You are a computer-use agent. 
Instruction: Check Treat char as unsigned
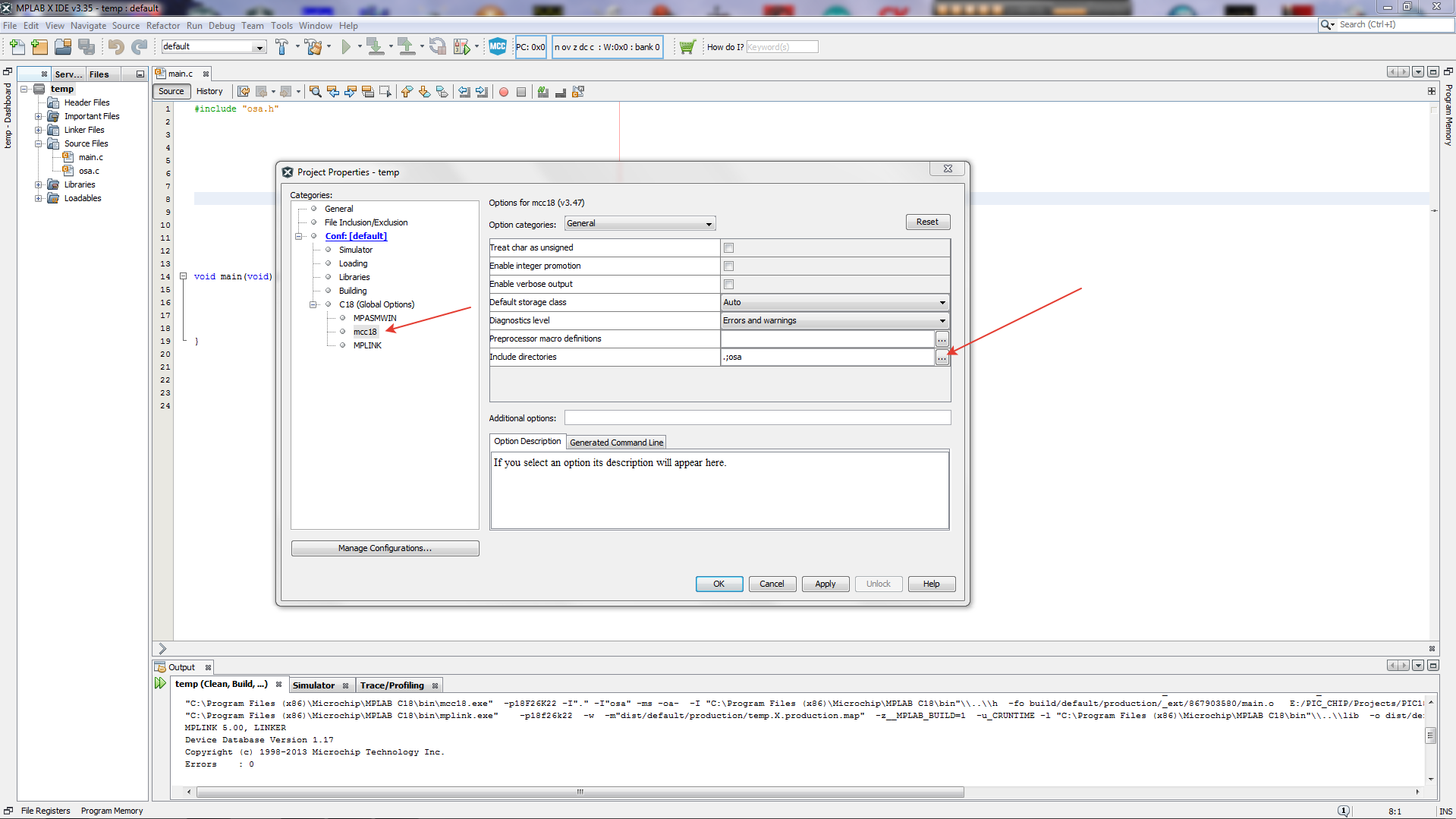point(728,248)
